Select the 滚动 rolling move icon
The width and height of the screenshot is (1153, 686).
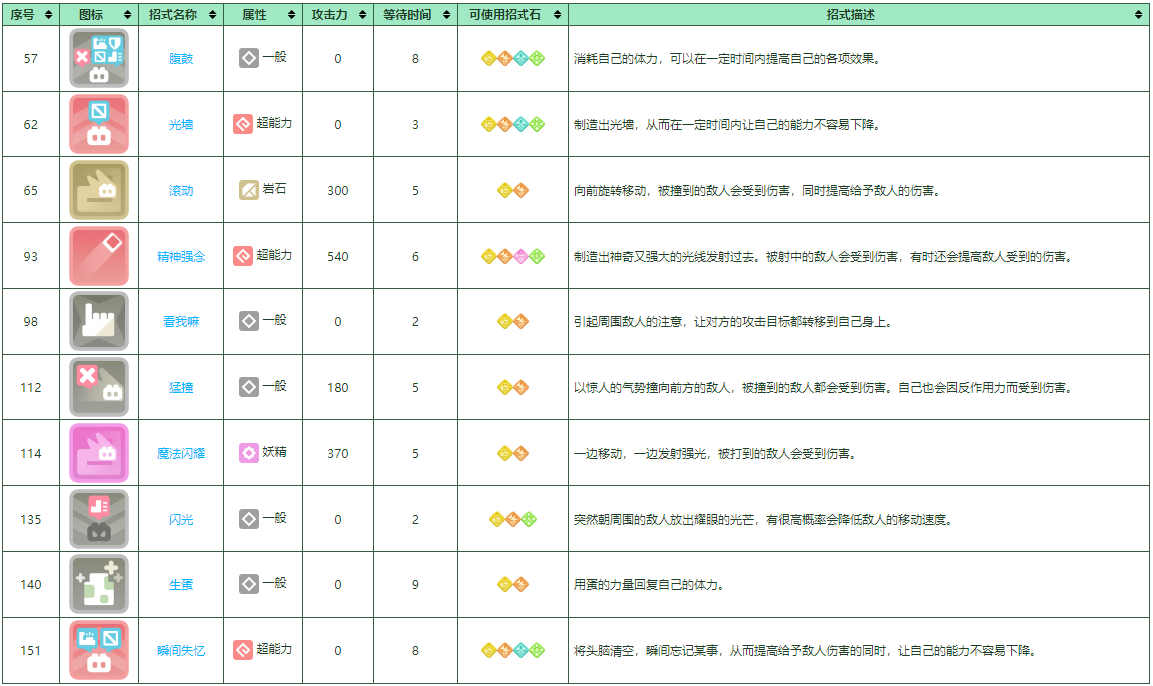point(98,189)
